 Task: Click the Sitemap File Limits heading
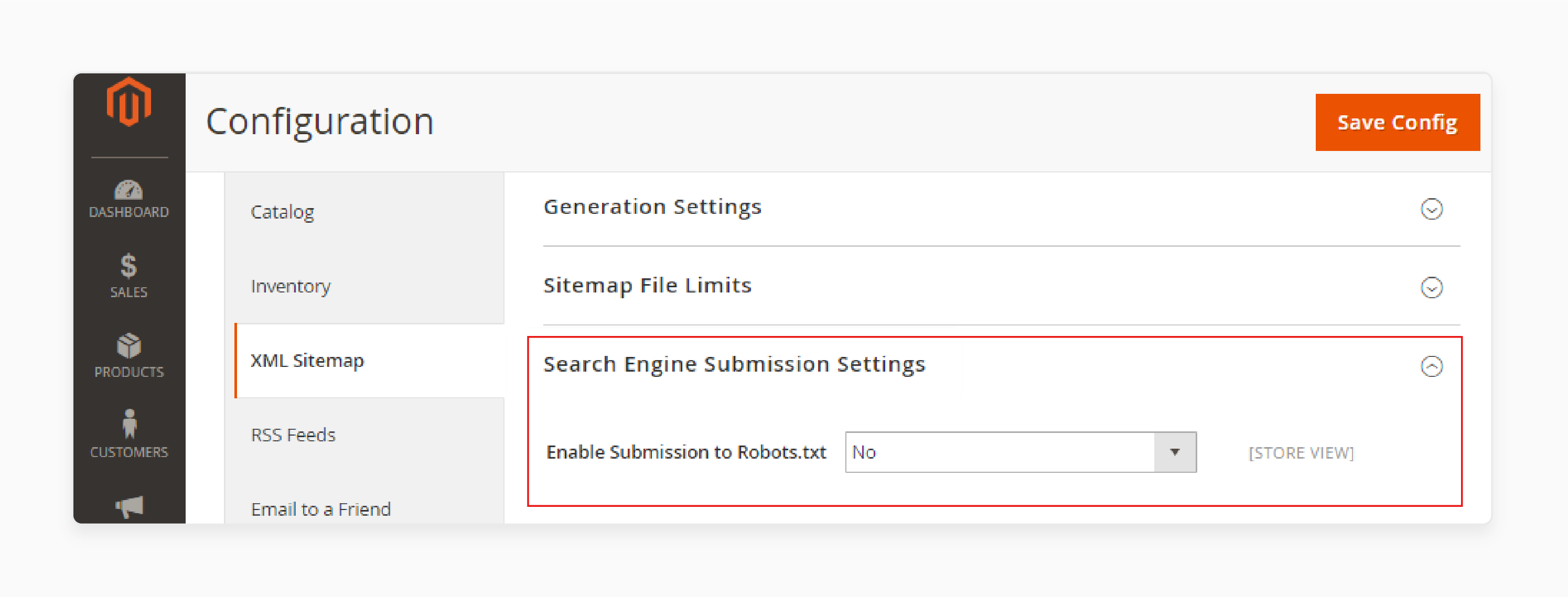click(647, 286)
